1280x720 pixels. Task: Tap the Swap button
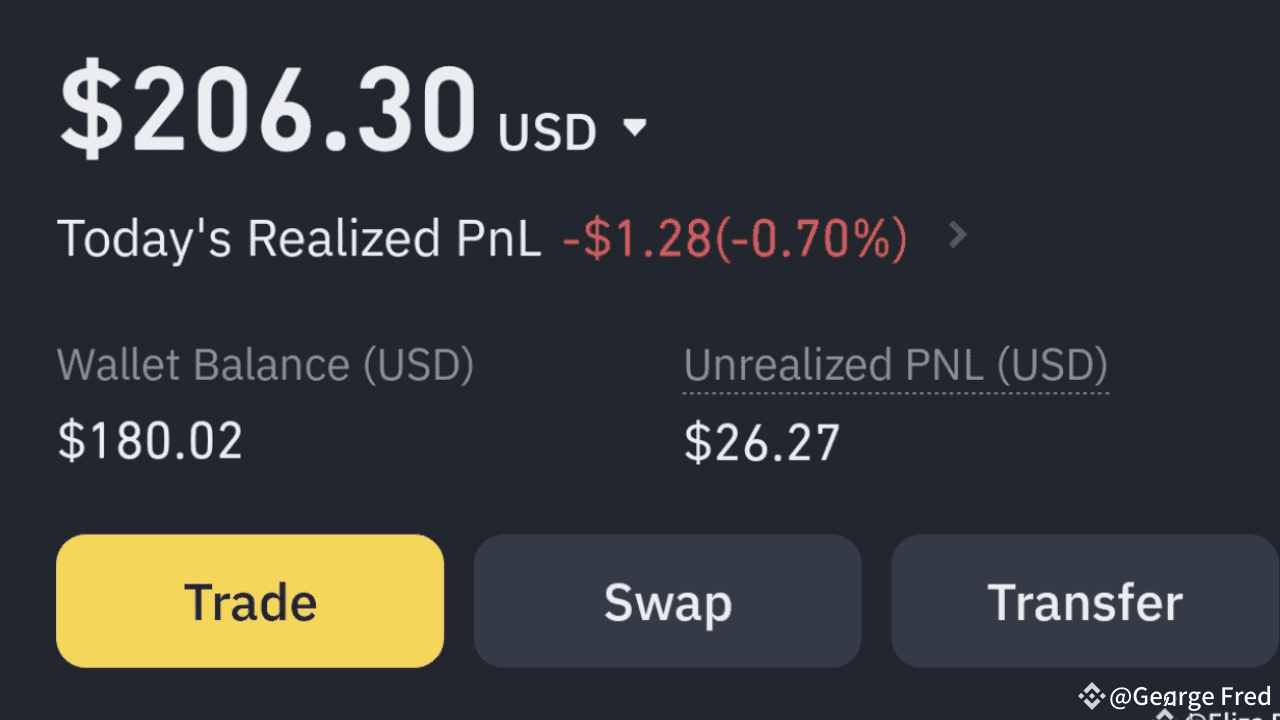[x=667, y=601]
